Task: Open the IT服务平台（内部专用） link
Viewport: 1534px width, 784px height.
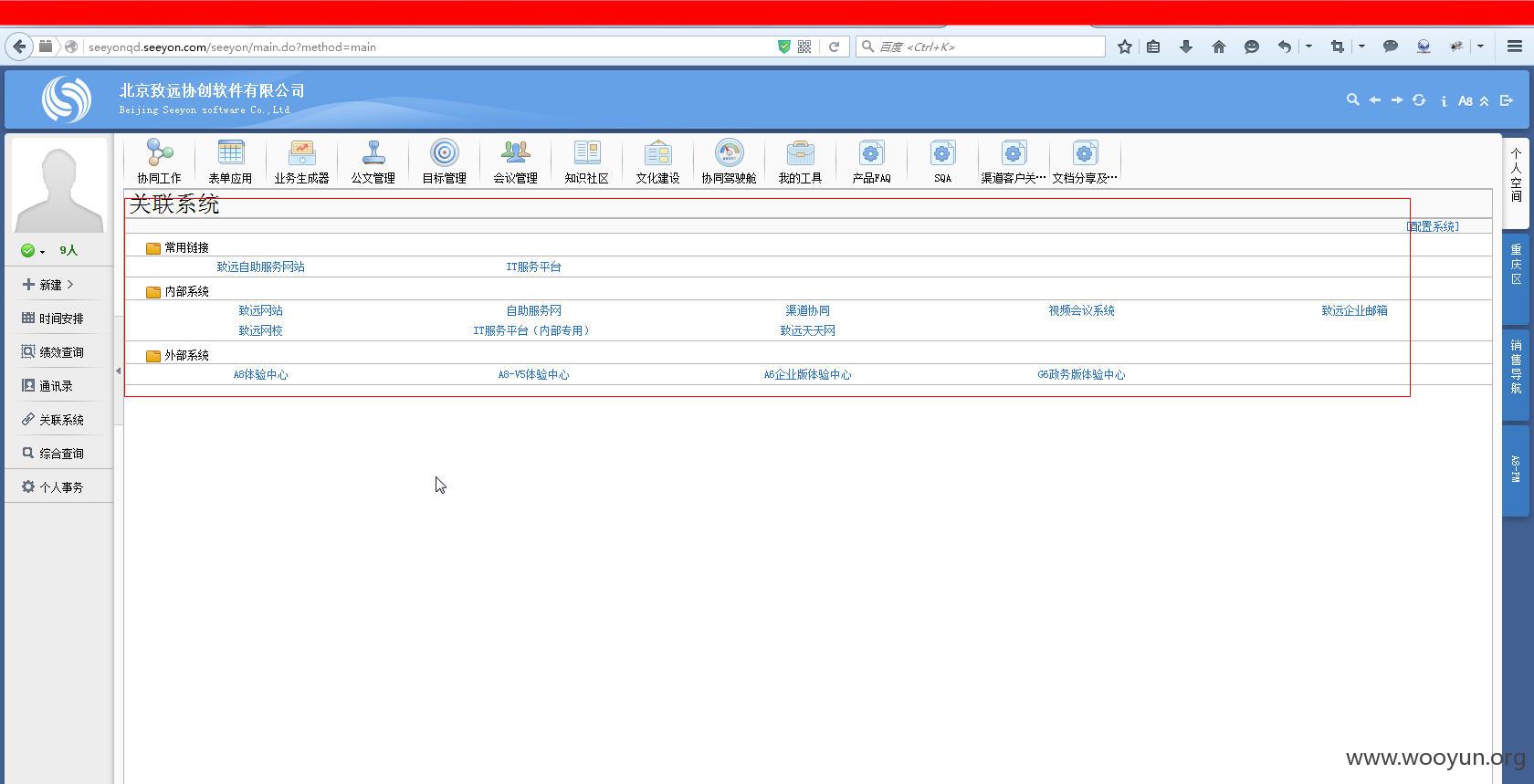Action: (531, 330)
